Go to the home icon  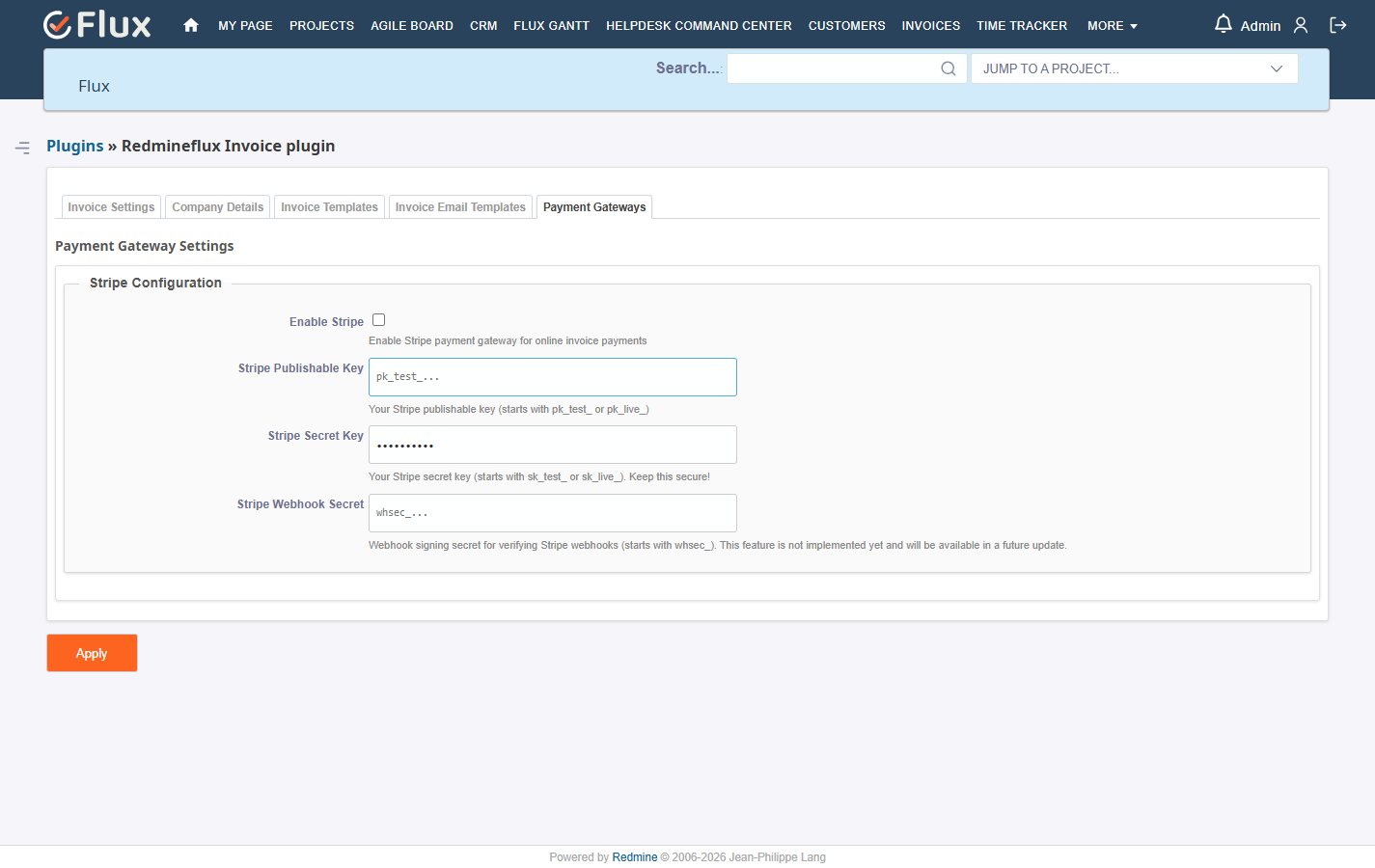191,25
